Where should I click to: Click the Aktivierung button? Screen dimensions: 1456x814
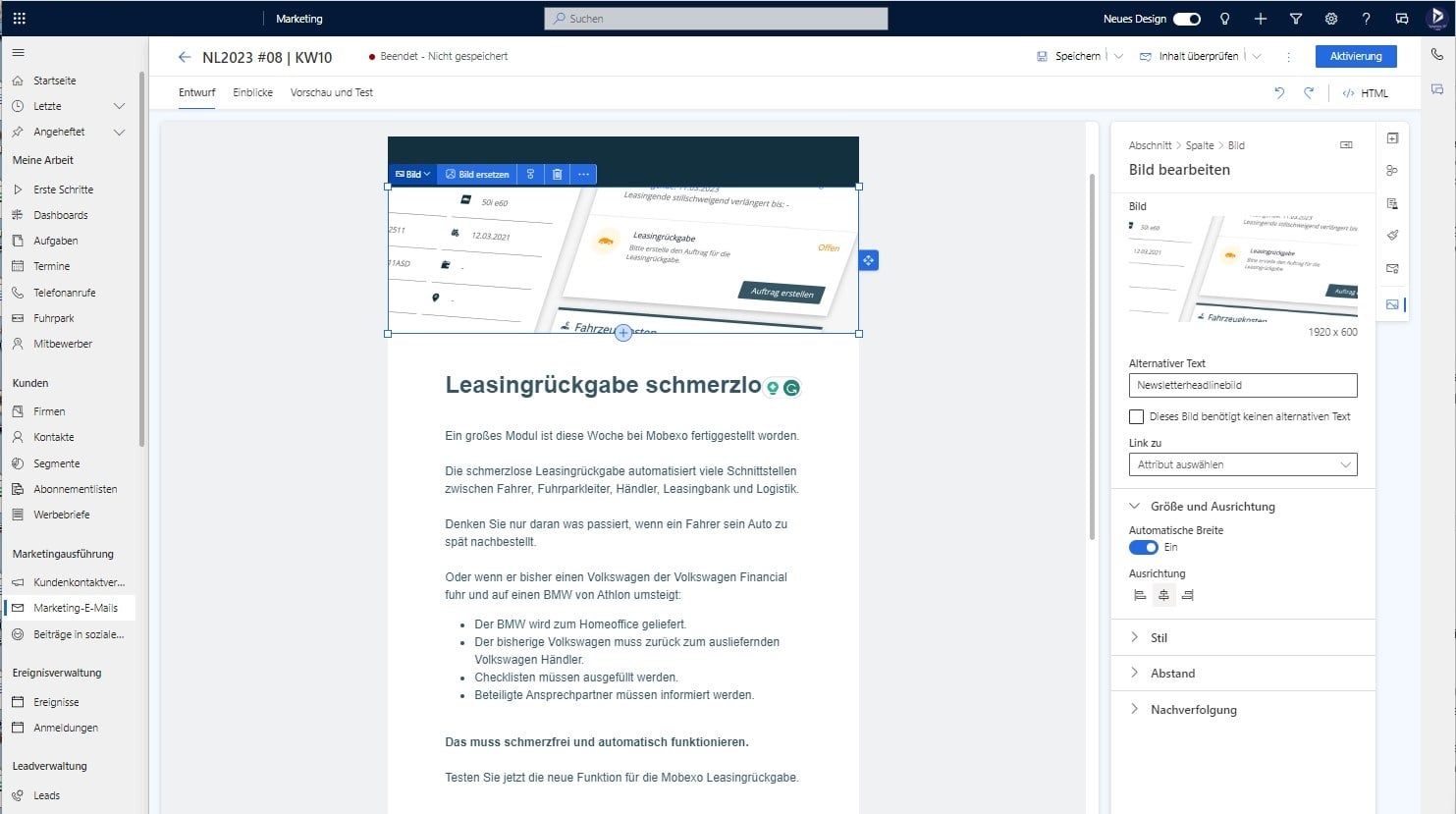click(1356, 56)
